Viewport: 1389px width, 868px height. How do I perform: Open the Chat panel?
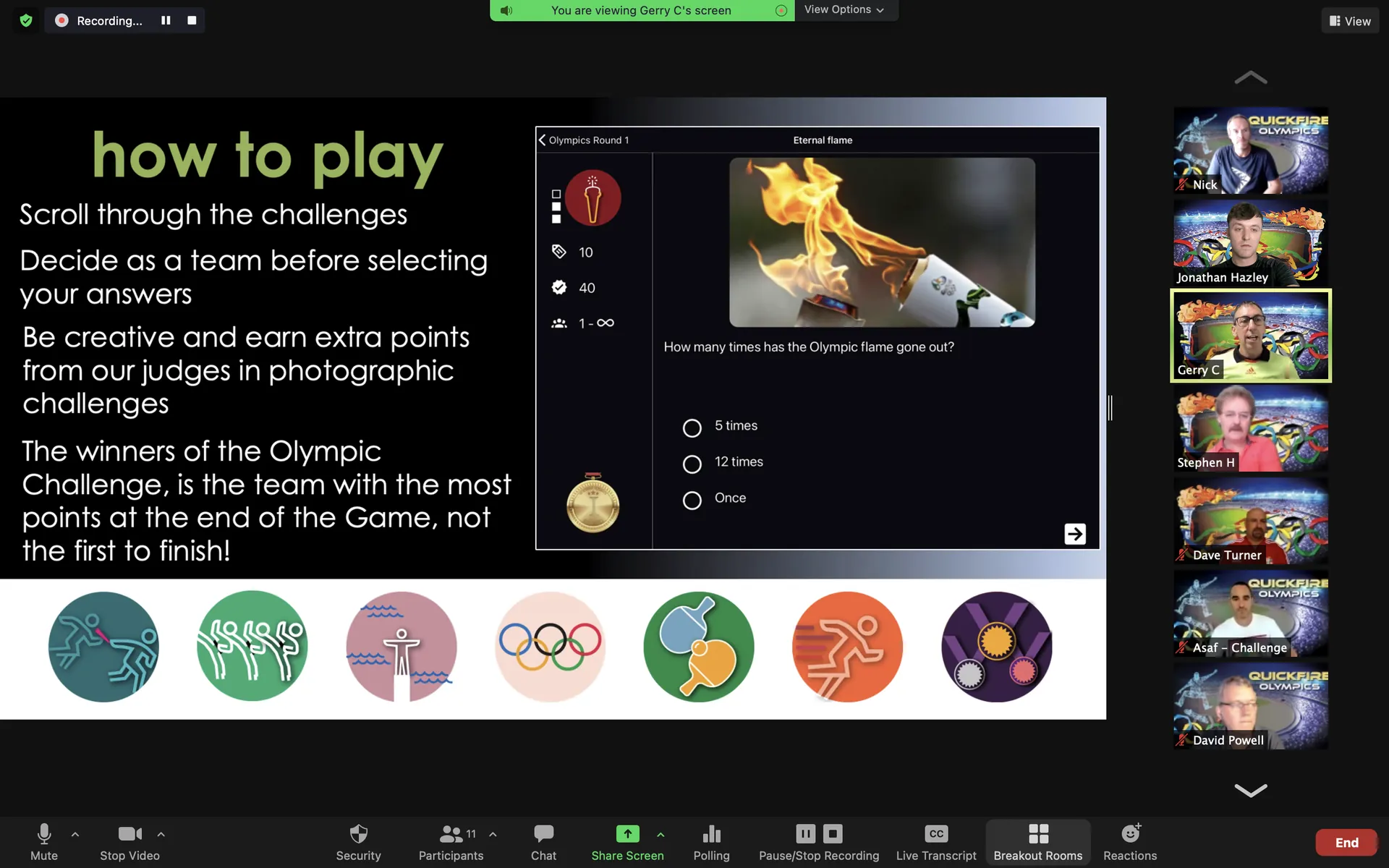(x=544, y=843)
